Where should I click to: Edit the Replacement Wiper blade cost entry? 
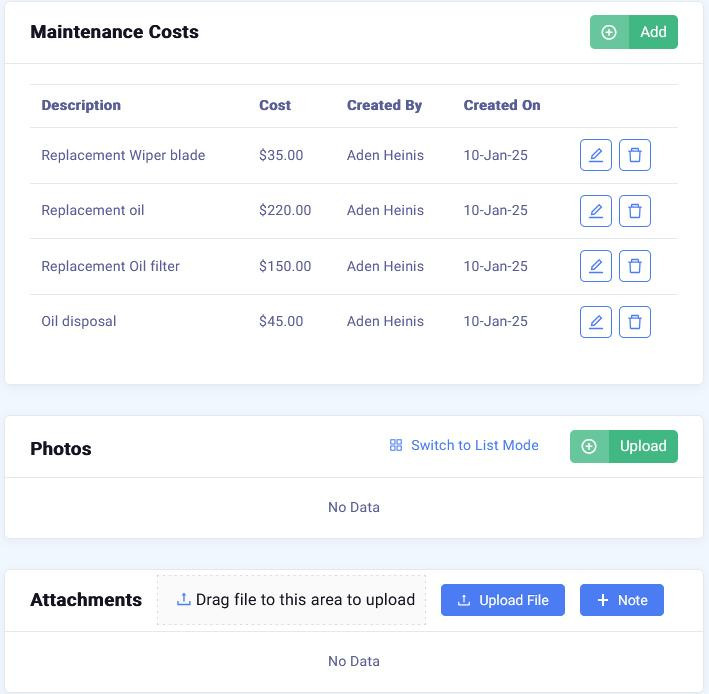596,156
